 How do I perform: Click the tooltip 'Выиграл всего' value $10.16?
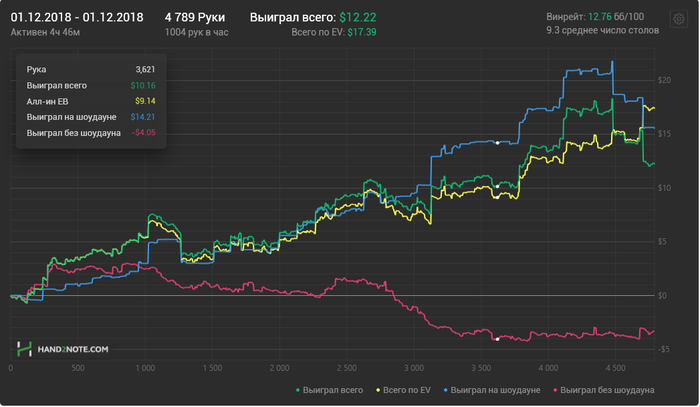click(143, 86)
